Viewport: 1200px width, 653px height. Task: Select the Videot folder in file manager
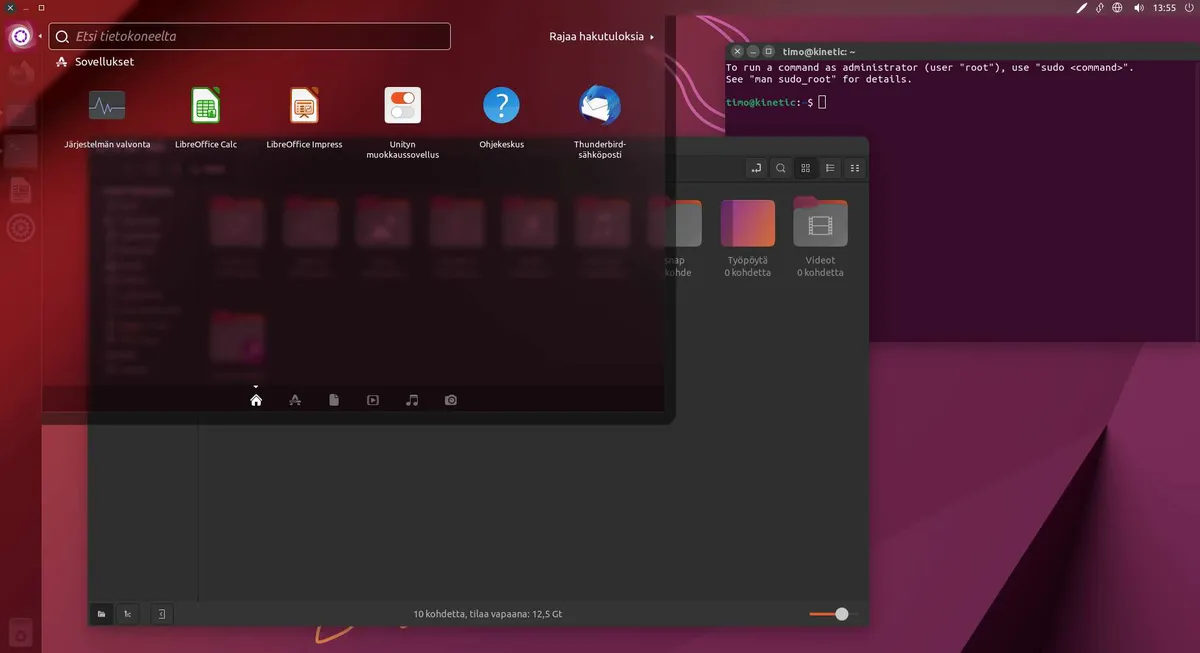pos(820,238)
